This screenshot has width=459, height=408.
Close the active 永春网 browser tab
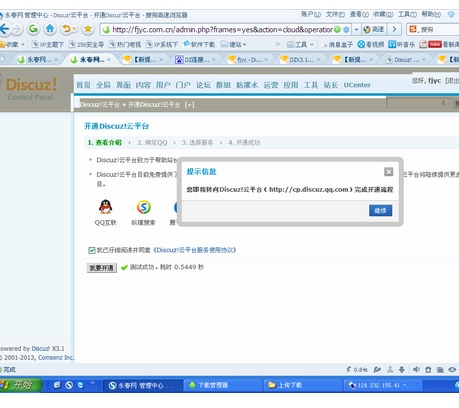click(x=109, y=60)
